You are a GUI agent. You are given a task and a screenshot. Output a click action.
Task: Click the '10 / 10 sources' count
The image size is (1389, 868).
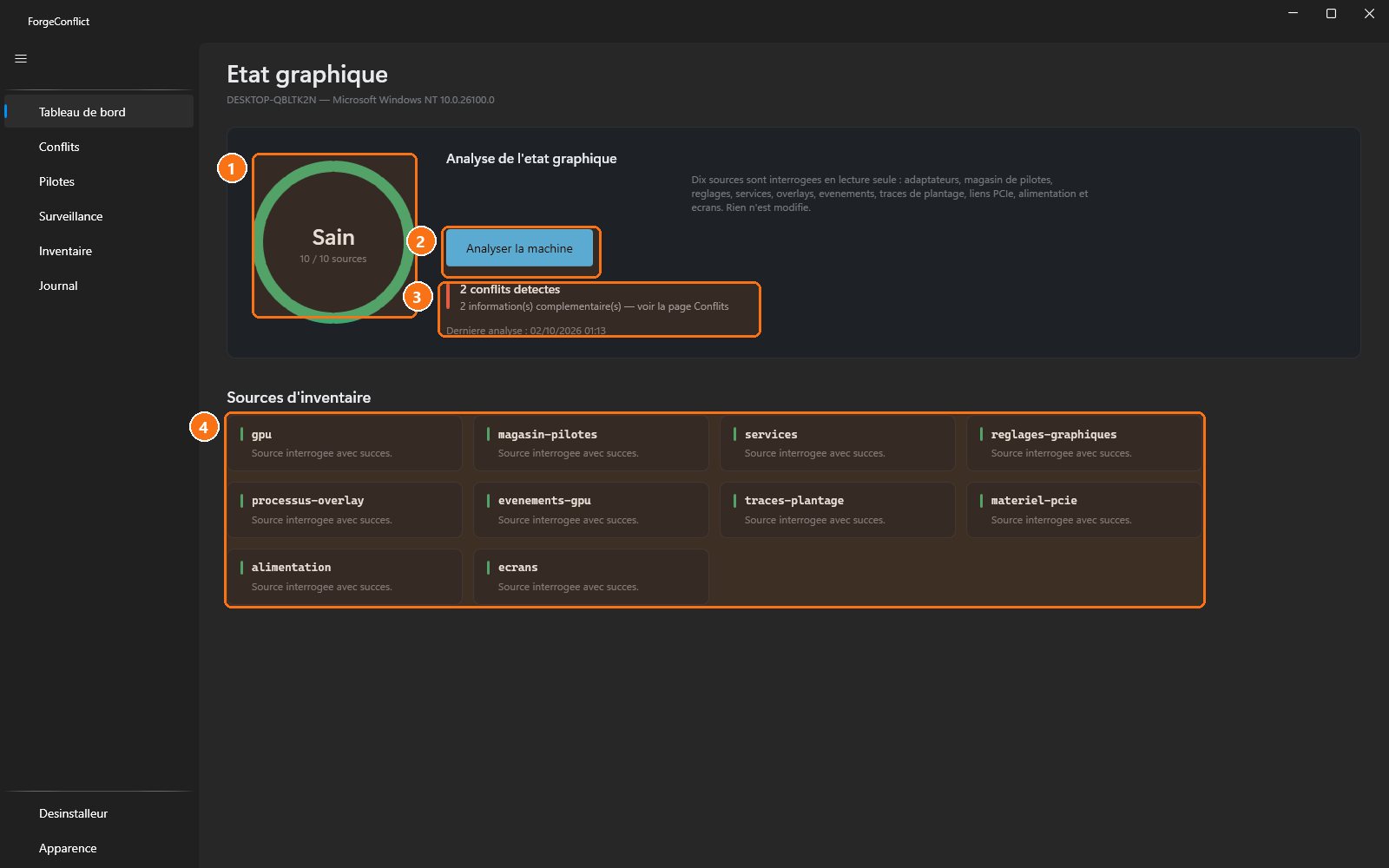coord(333,259)
